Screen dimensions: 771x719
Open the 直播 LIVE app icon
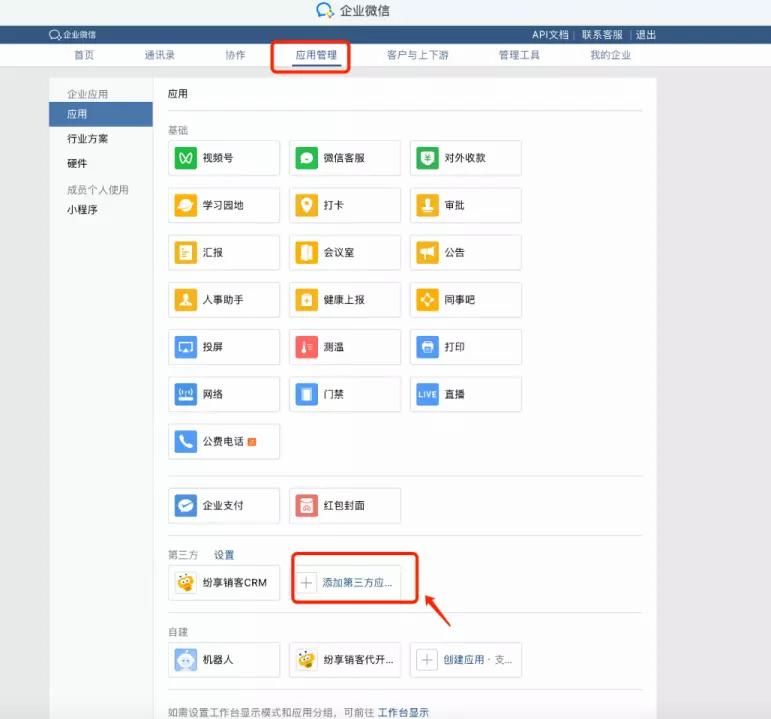pos(427,394)
